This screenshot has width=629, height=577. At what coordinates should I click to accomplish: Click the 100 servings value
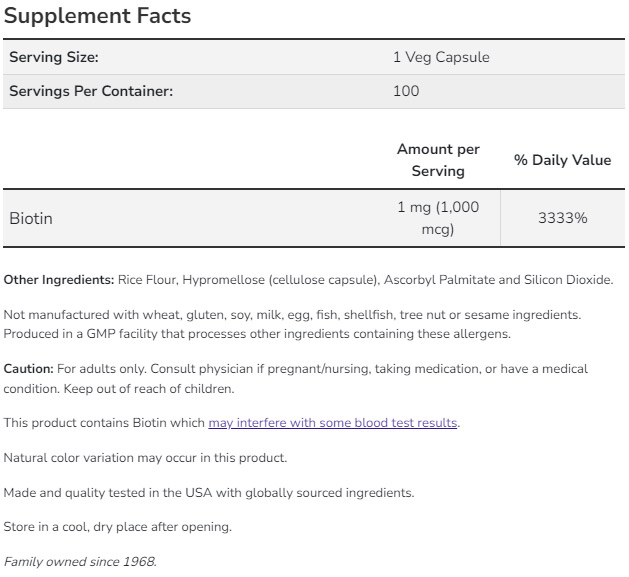pos(406,91)
